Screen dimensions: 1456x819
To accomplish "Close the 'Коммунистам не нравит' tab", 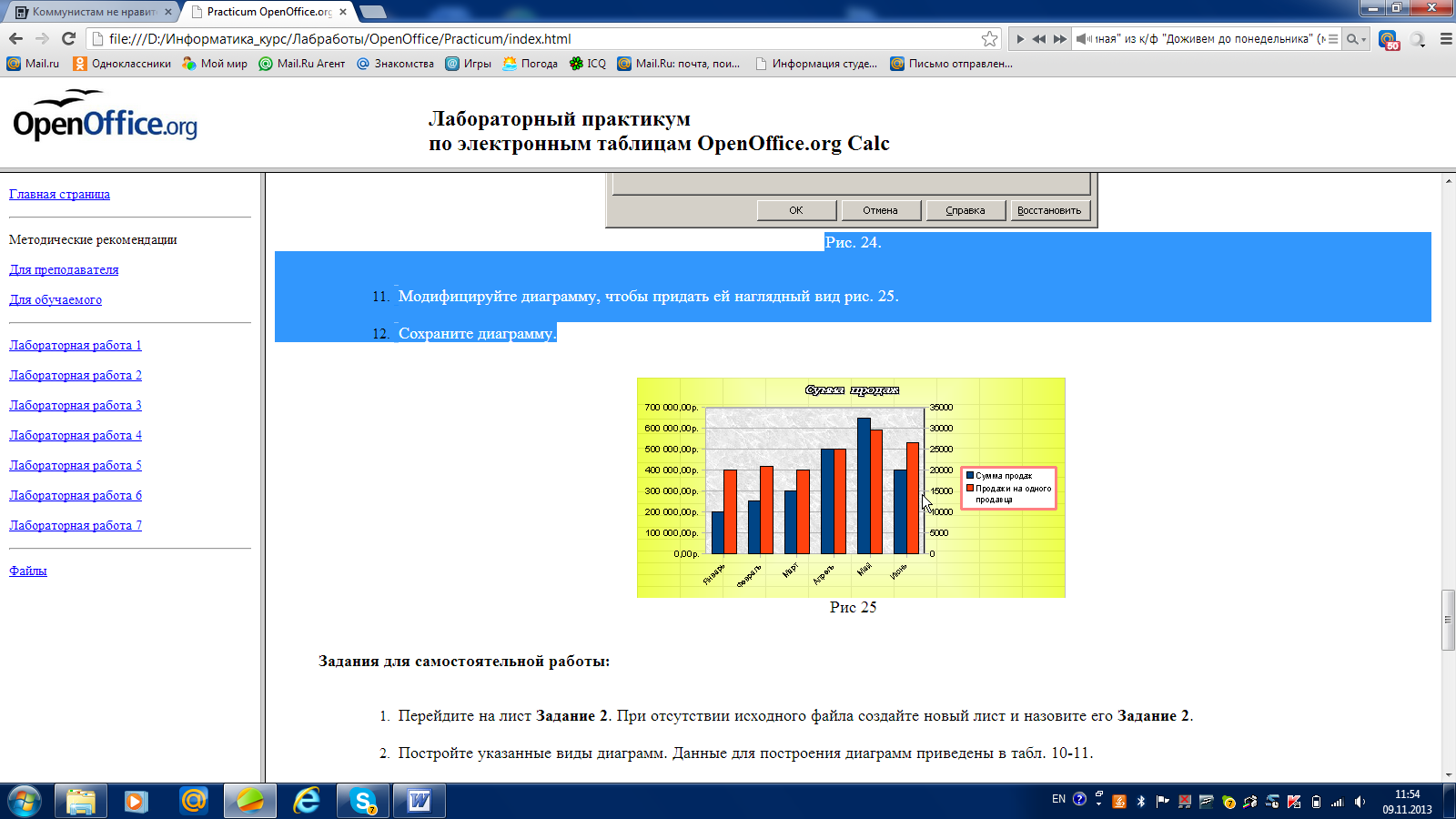I will tap(167, 12).
